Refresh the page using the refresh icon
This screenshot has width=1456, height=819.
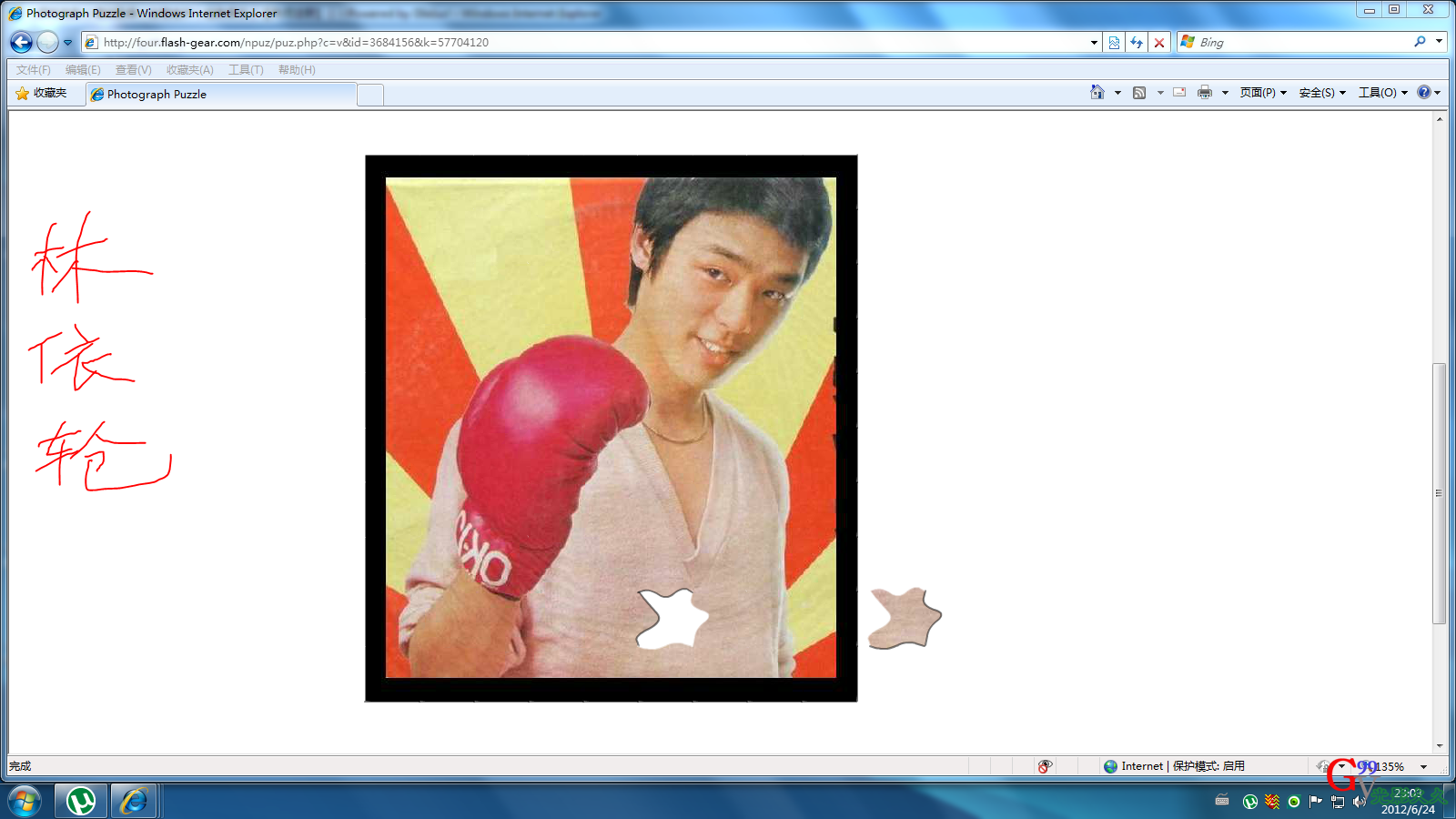coord(1137,42)
